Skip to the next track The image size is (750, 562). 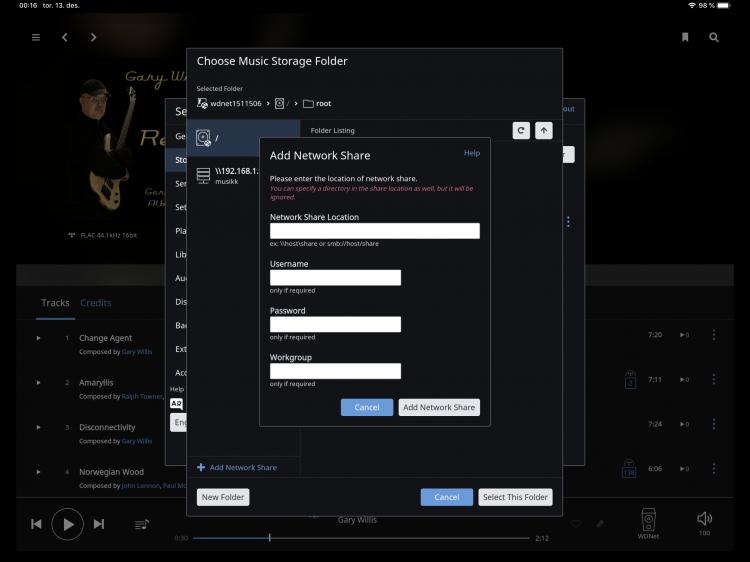[x=99, y=524]
